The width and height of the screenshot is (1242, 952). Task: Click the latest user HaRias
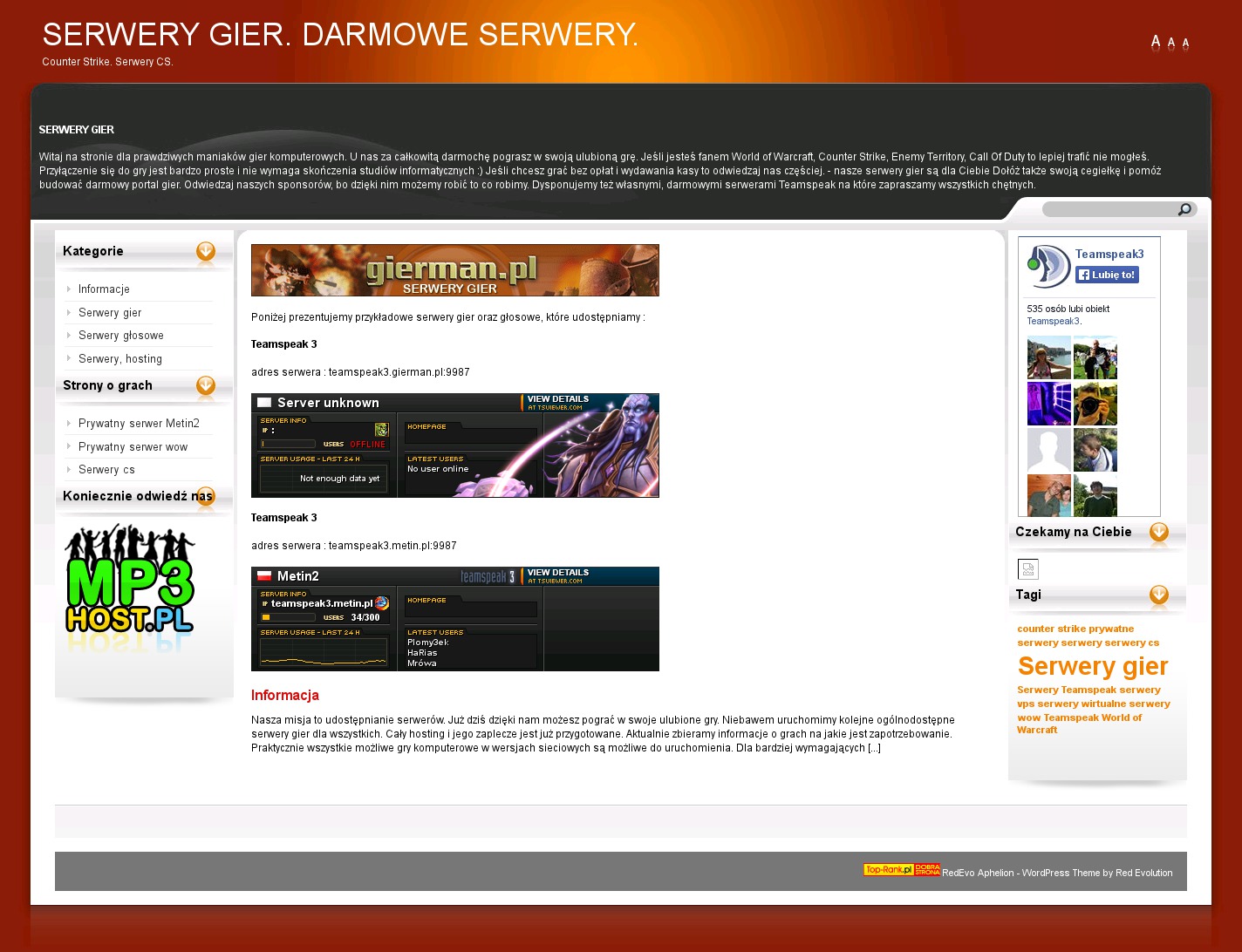(422, 653)
